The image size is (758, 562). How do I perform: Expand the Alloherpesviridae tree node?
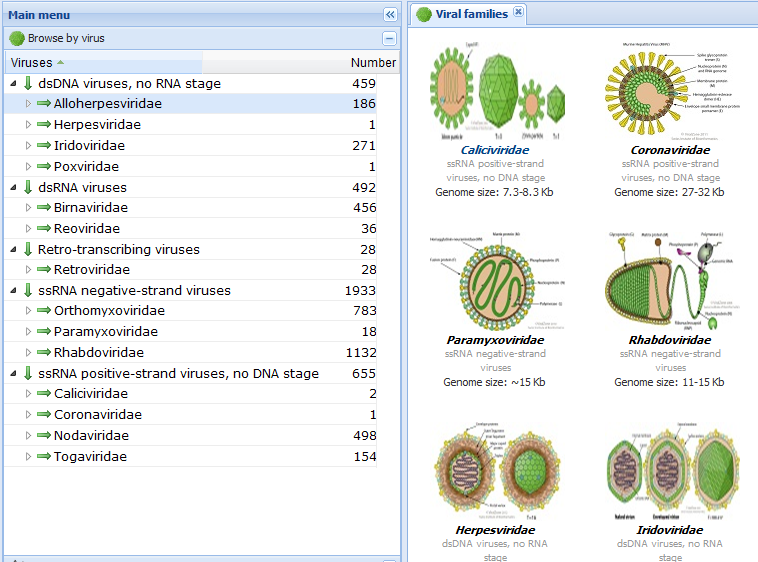(x=28, y=104)
